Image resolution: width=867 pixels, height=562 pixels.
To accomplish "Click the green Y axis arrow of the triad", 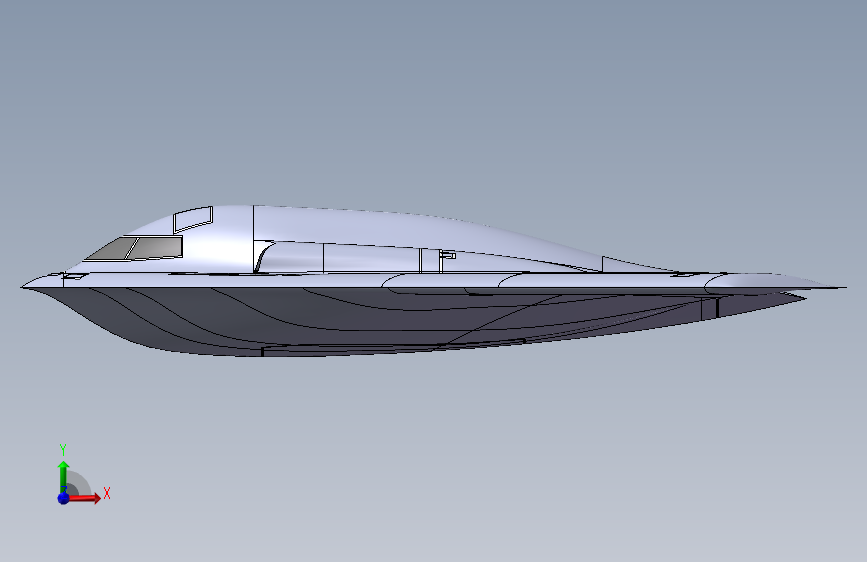I will pos(64,476).
